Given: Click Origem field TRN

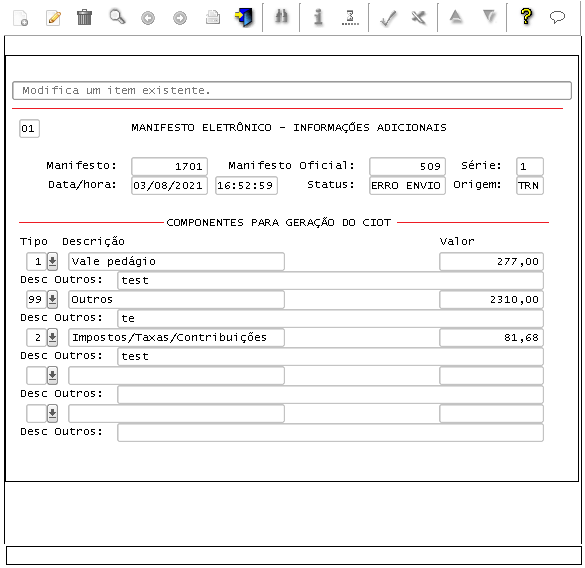Looking at the screenshot, I should click(x=530, y=185).
